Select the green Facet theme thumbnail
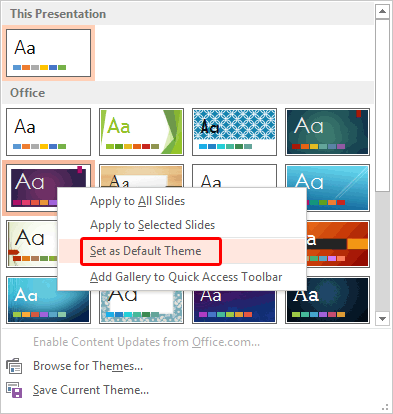393x414 pixels. point(141,132)
